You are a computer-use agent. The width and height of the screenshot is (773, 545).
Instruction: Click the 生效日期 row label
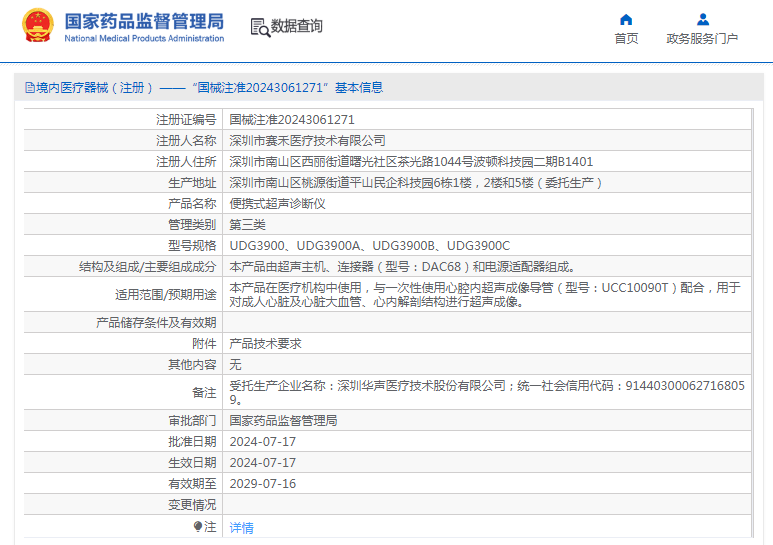[192, 463]
